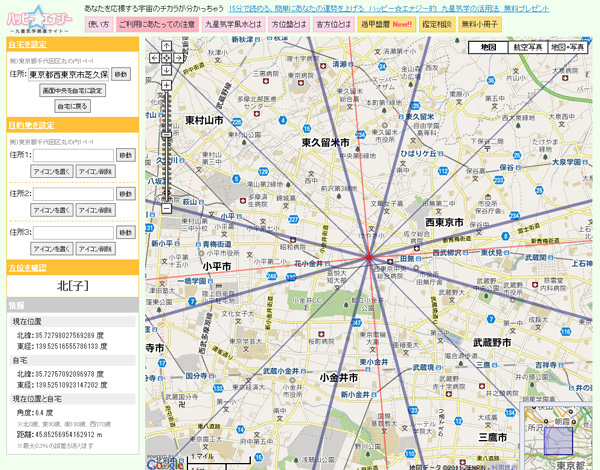This screenshot has height=470, width=600.
Task: Click 東村山市 label on the map
Action: [x=204, y=120]
